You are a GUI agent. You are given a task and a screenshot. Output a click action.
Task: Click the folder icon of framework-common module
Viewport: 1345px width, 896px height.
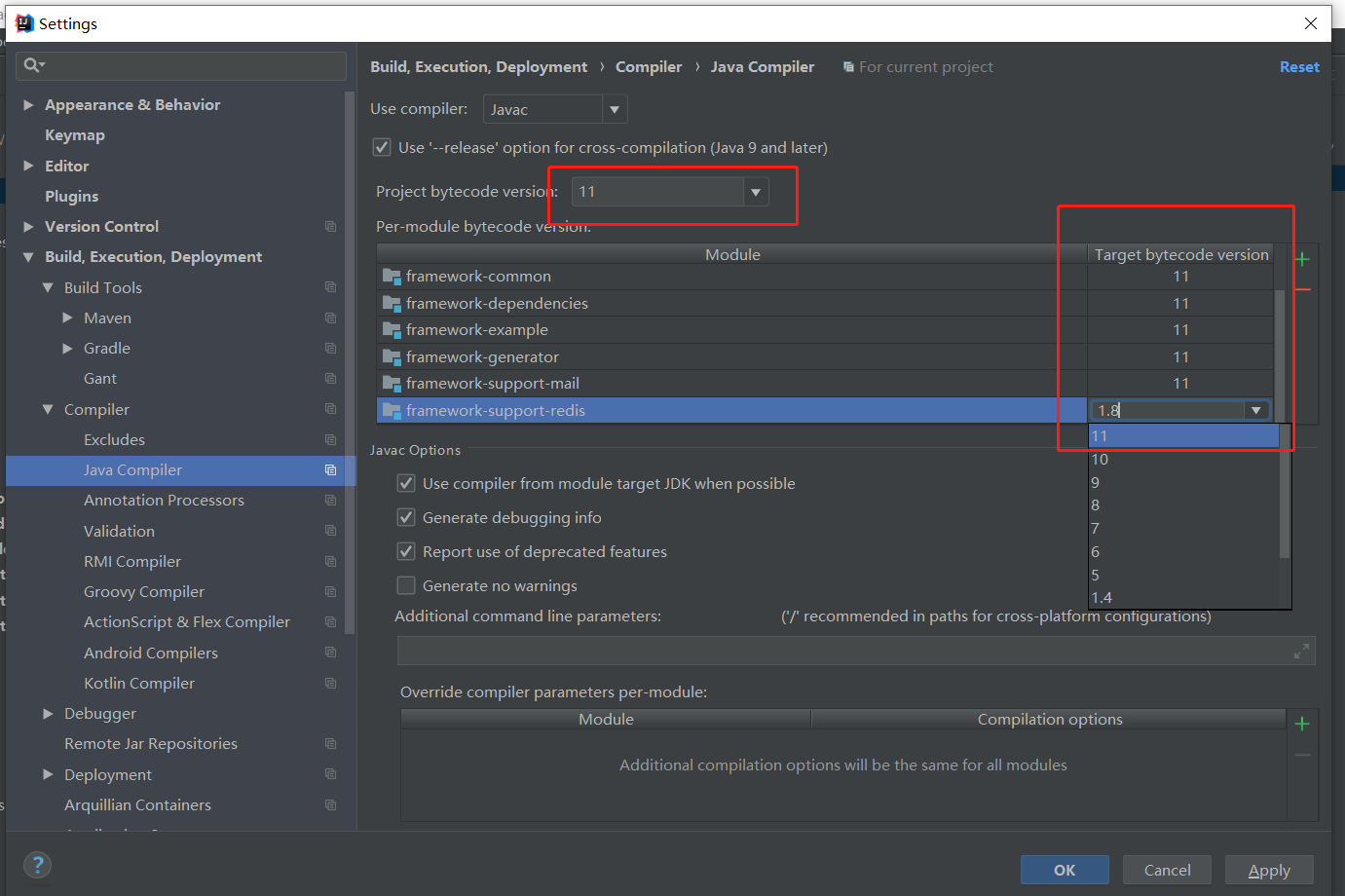tap(392, 276)
